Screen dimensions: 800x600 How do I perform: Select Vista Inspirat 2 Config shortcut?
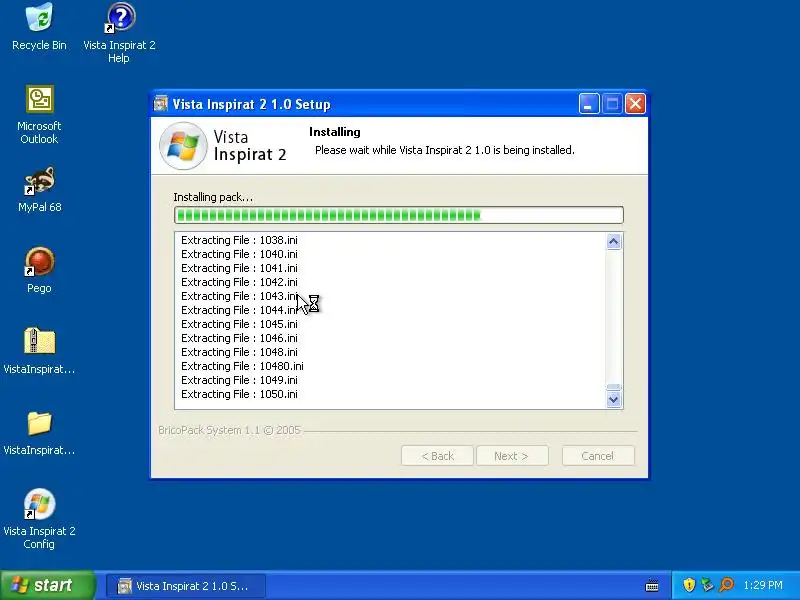tap(39, 518)
